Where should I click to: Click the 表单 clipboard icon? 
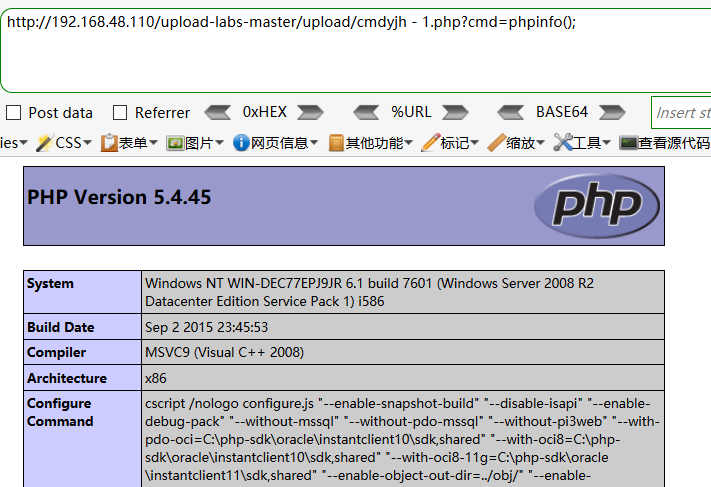pos(109,143)
